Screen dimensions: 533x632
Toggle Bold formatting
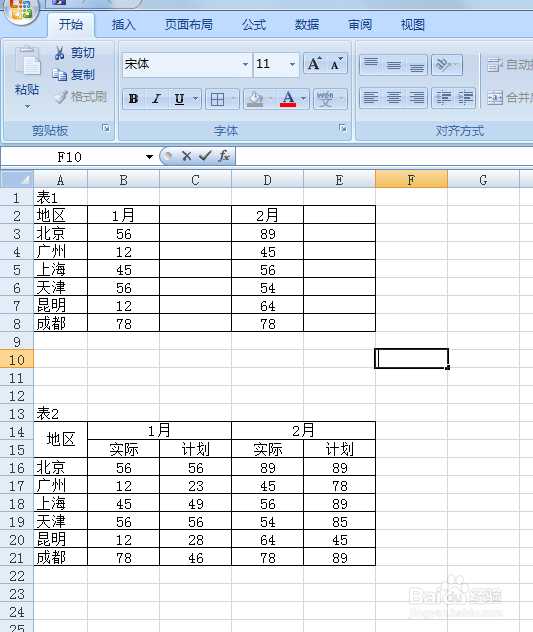pos(133,99)
